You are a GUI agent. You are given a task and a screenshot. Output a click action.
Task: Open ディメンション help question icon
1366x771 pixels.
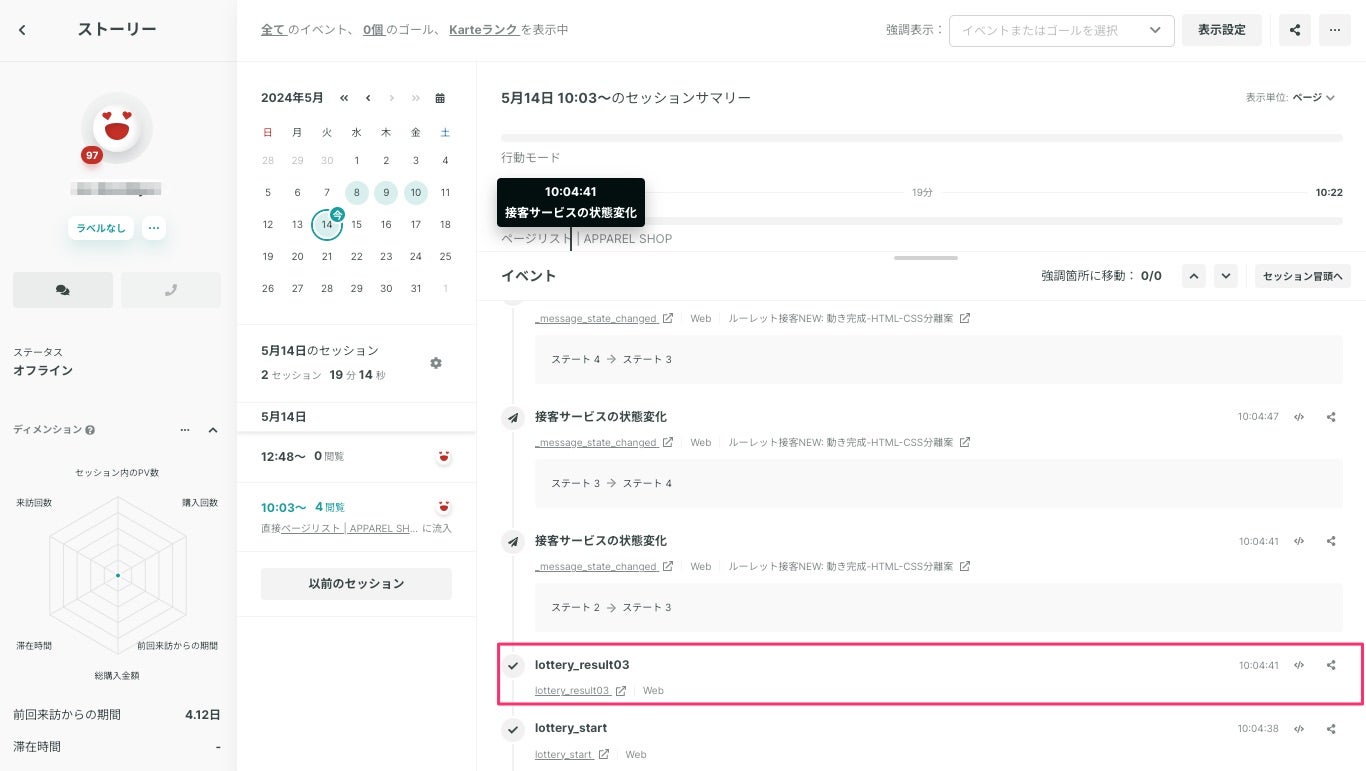pyautogui.click(x=90, y=430)
